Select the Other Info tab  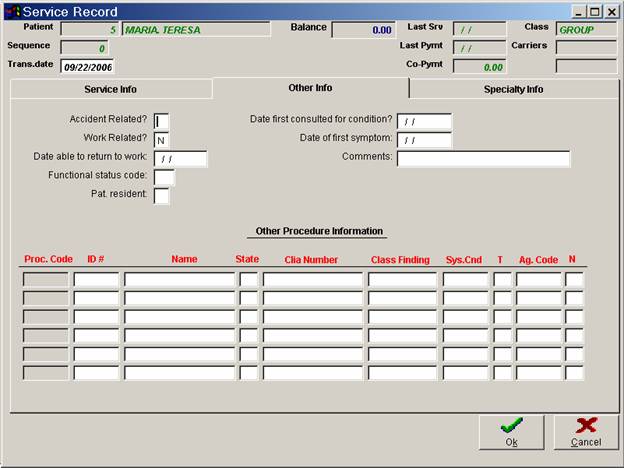coord(310,88)
